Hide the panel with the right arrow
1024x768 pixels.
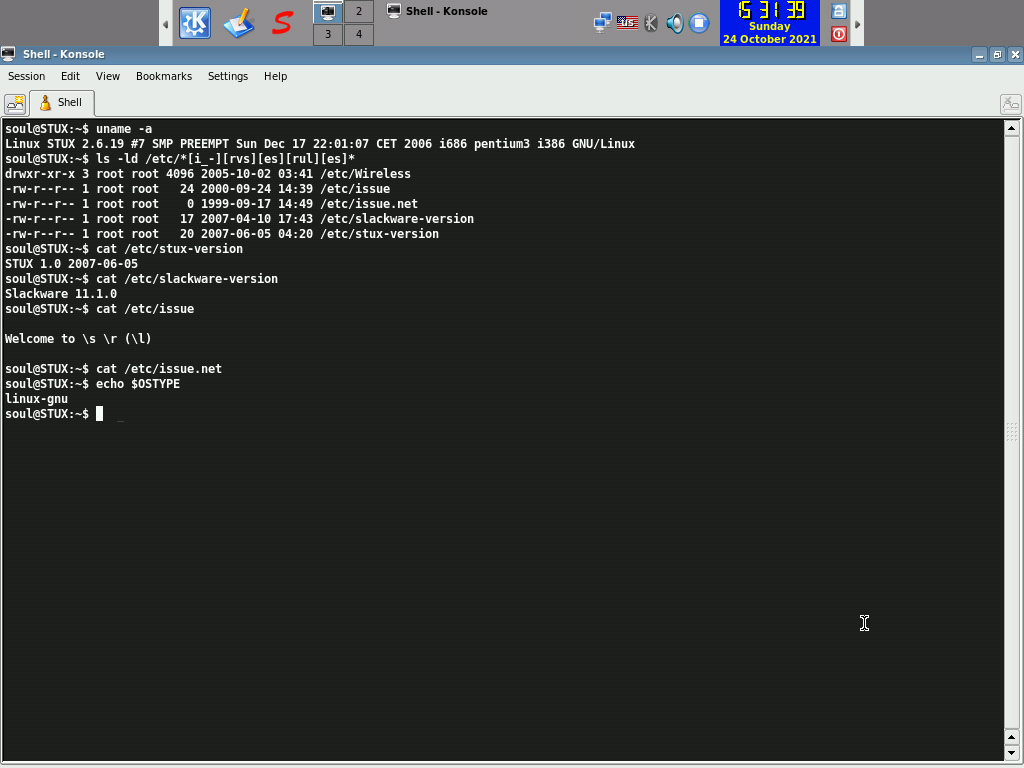[x=857, y=24]
